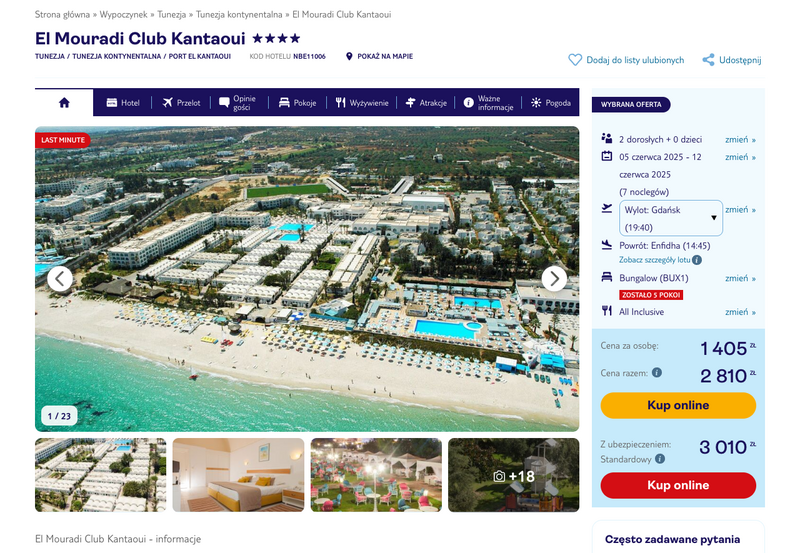Switch to the Pokoje tab
The width and height of the screenshot is (800, 553).
(297, 103)
